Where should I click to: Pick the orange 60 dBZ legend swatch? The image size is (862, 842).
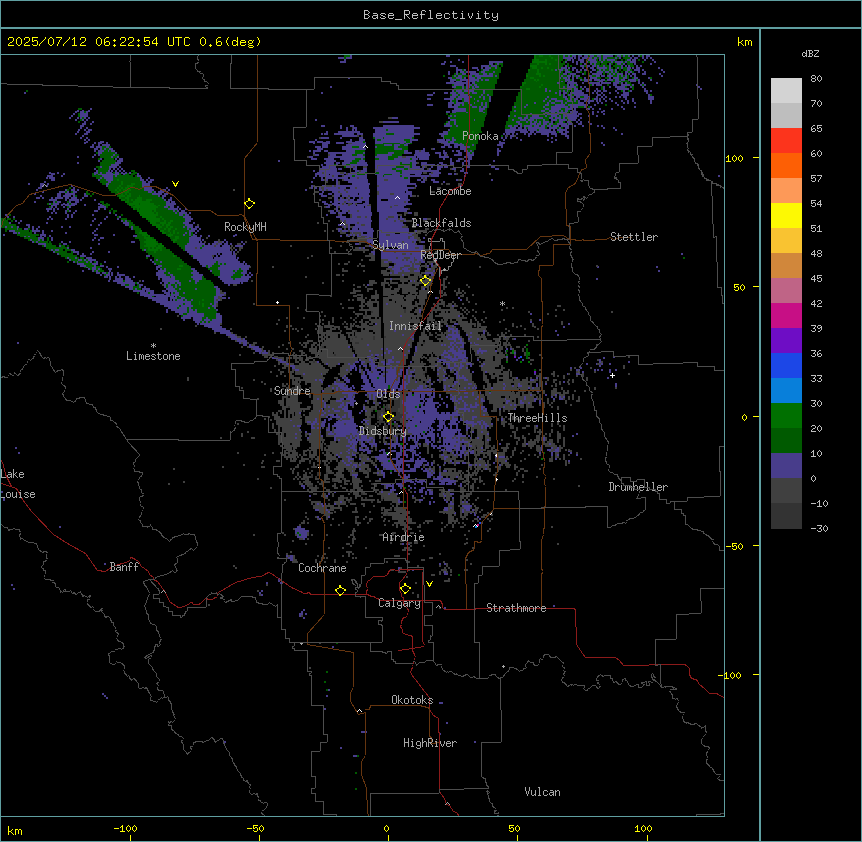[786, 165]
